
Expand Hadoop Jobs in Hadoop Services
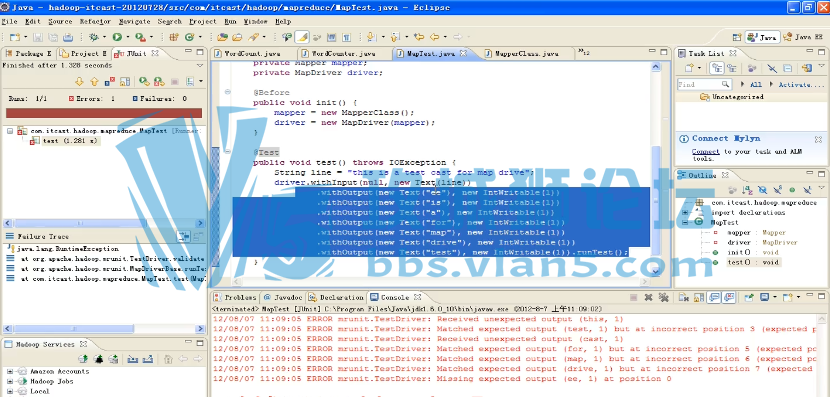[10, 381]
